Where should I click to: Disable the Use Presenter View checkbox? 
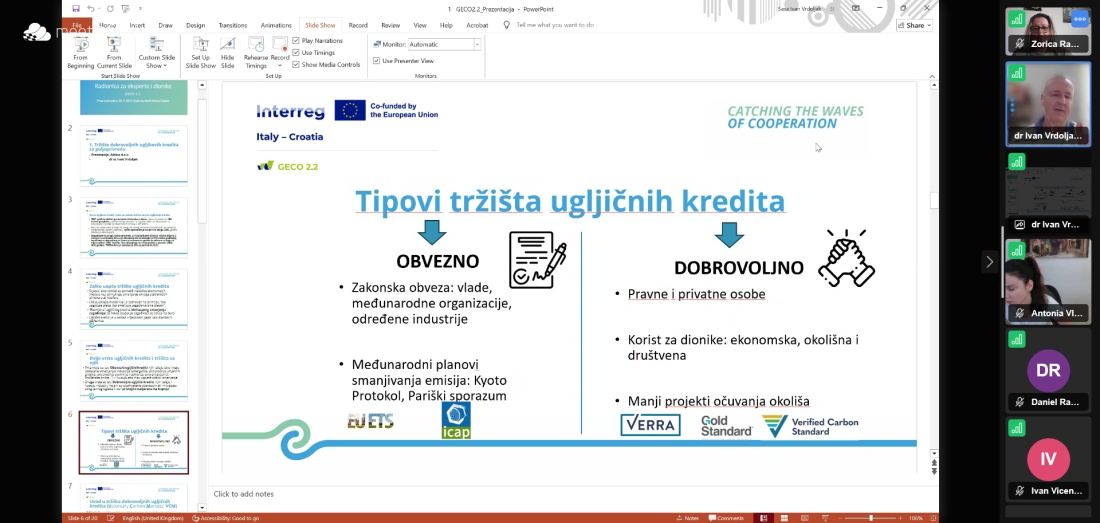pos(376,61)
